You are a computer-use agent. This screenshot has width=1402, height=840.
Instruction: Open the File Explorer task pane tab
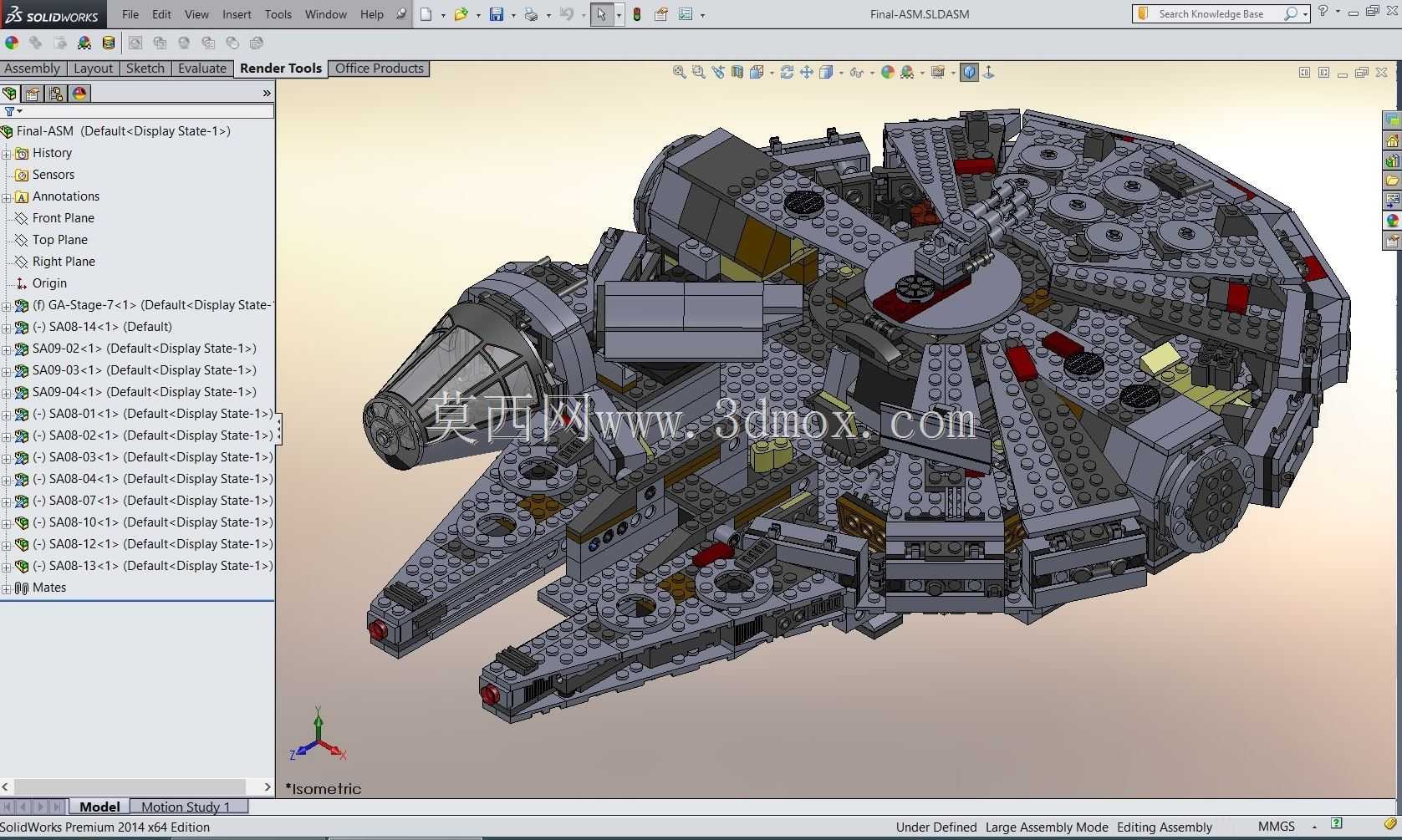coord(1392,181)
